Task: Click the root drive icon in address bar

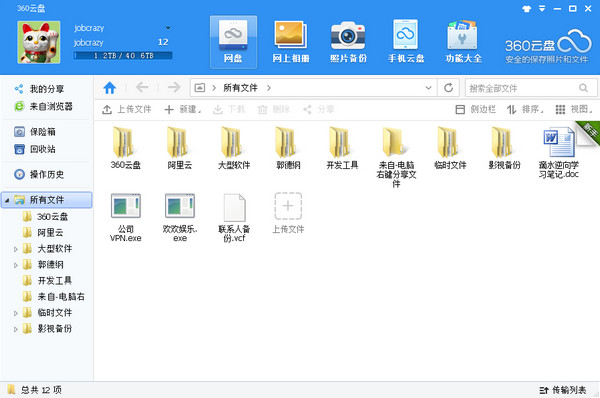Action: pos(200,88)
